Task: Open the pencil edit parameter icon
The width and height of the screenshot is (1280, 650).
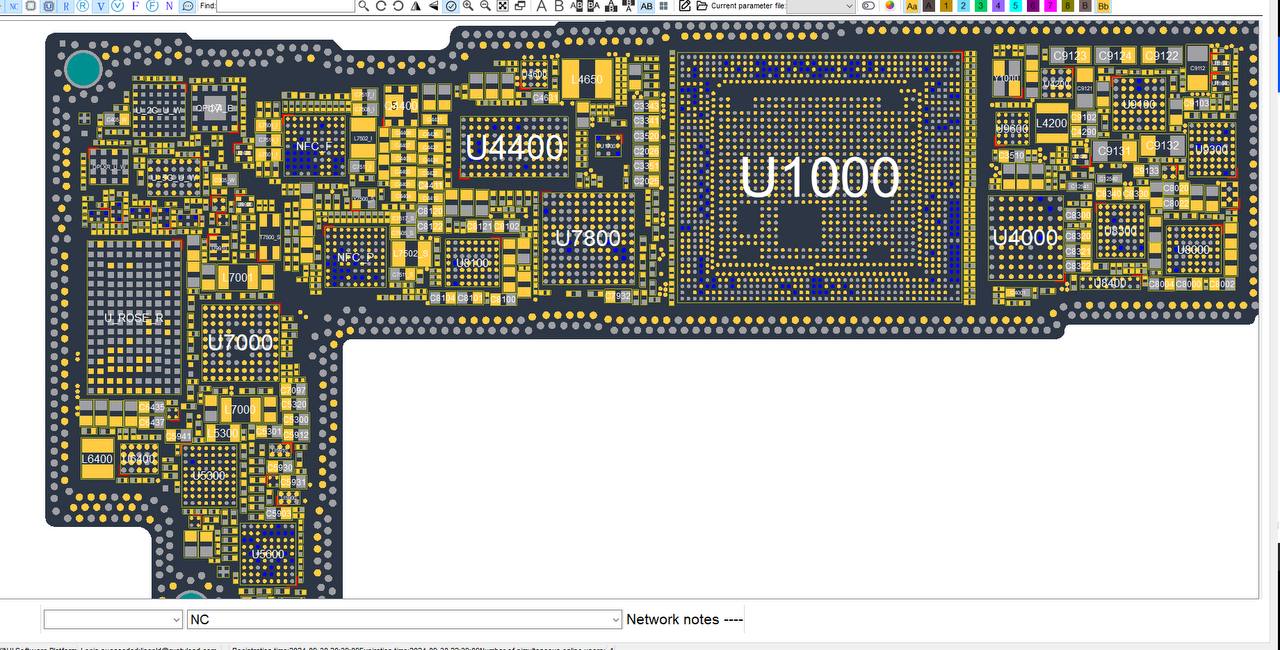Action: (x=685, y=6)
